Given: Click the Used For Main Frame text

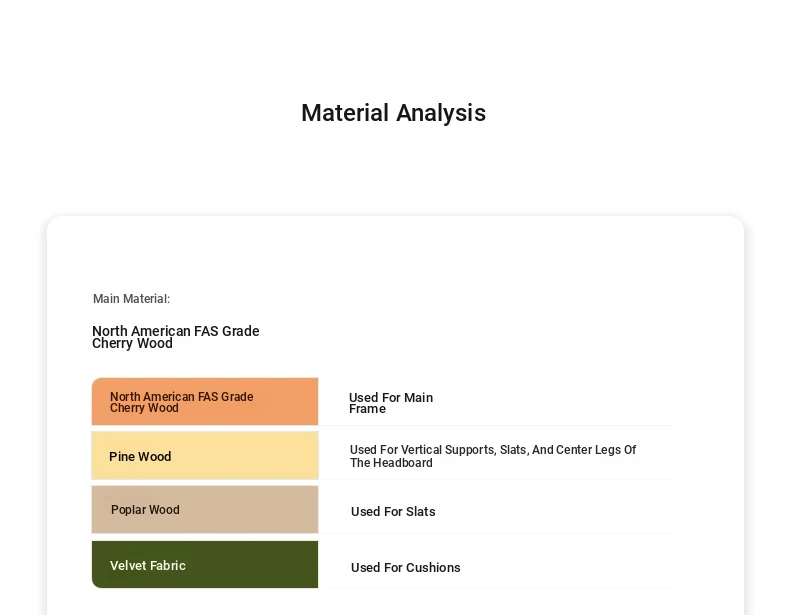Looking at the screenshot, I should tap(391, 403).
